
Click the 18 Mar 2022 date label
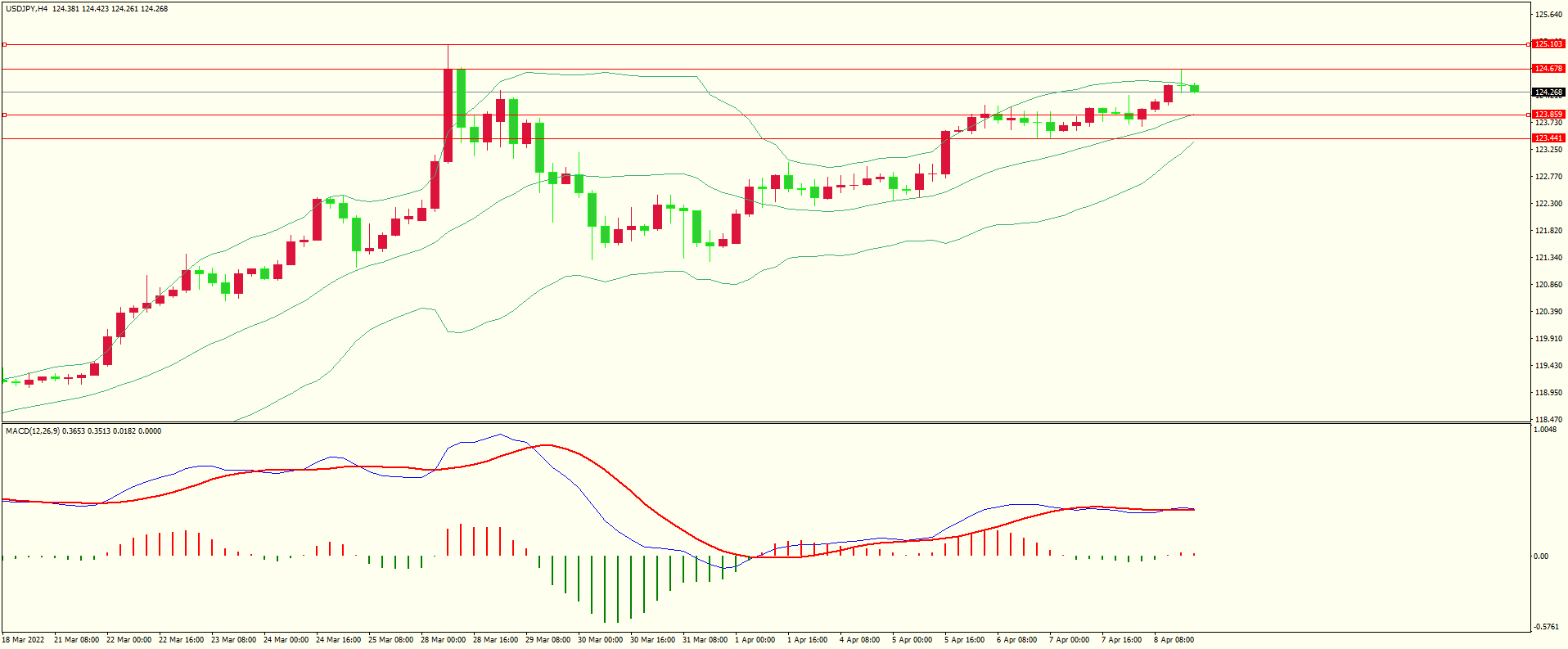point(24,640)
